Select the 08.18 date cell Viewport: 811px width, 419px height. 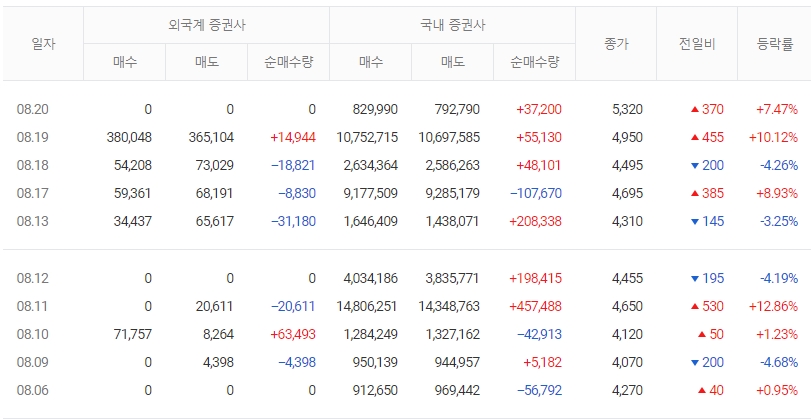(33, 165)
